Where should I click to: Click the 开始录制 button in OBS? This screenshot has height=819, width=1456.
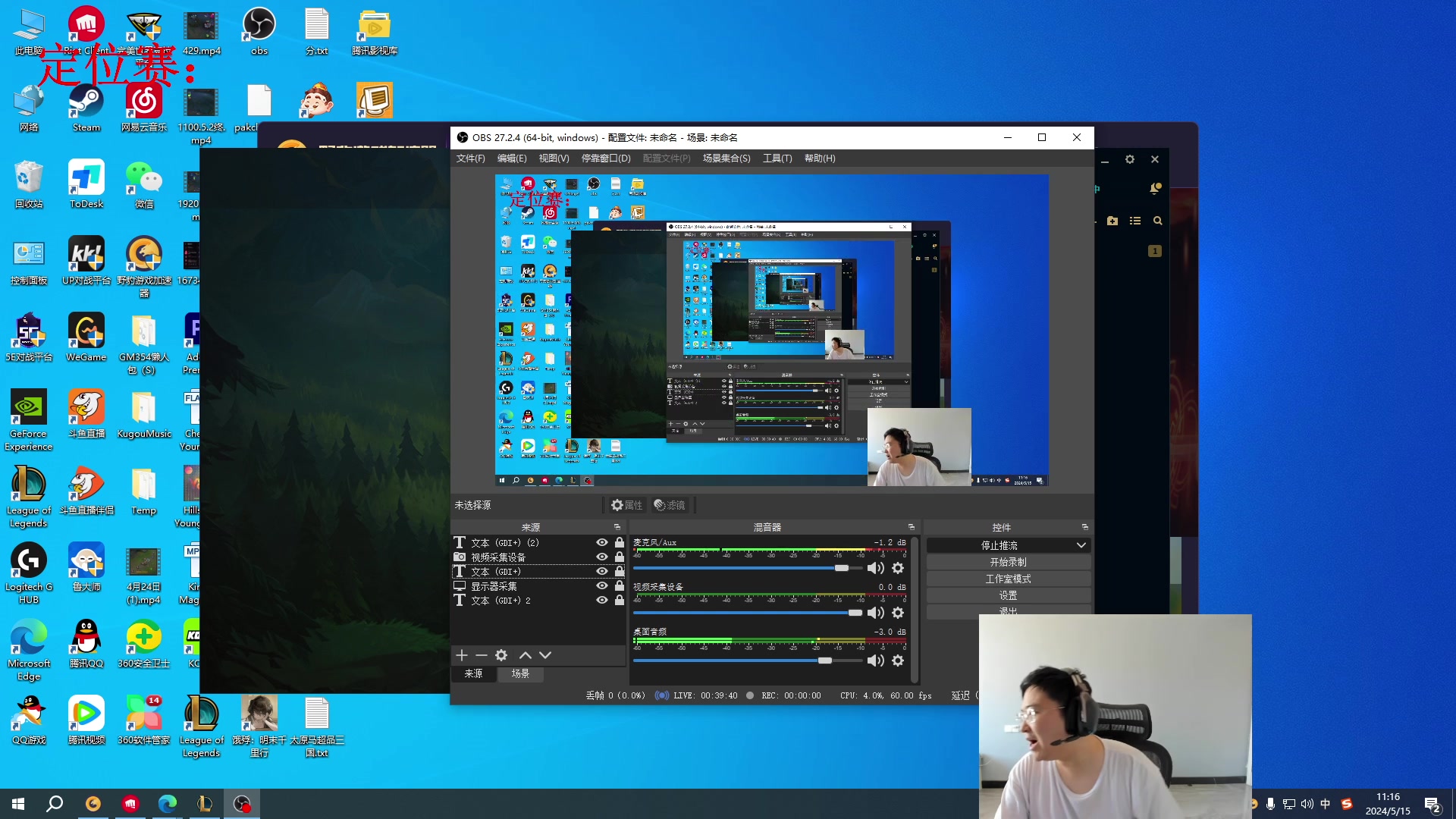tap(1007, 561)
